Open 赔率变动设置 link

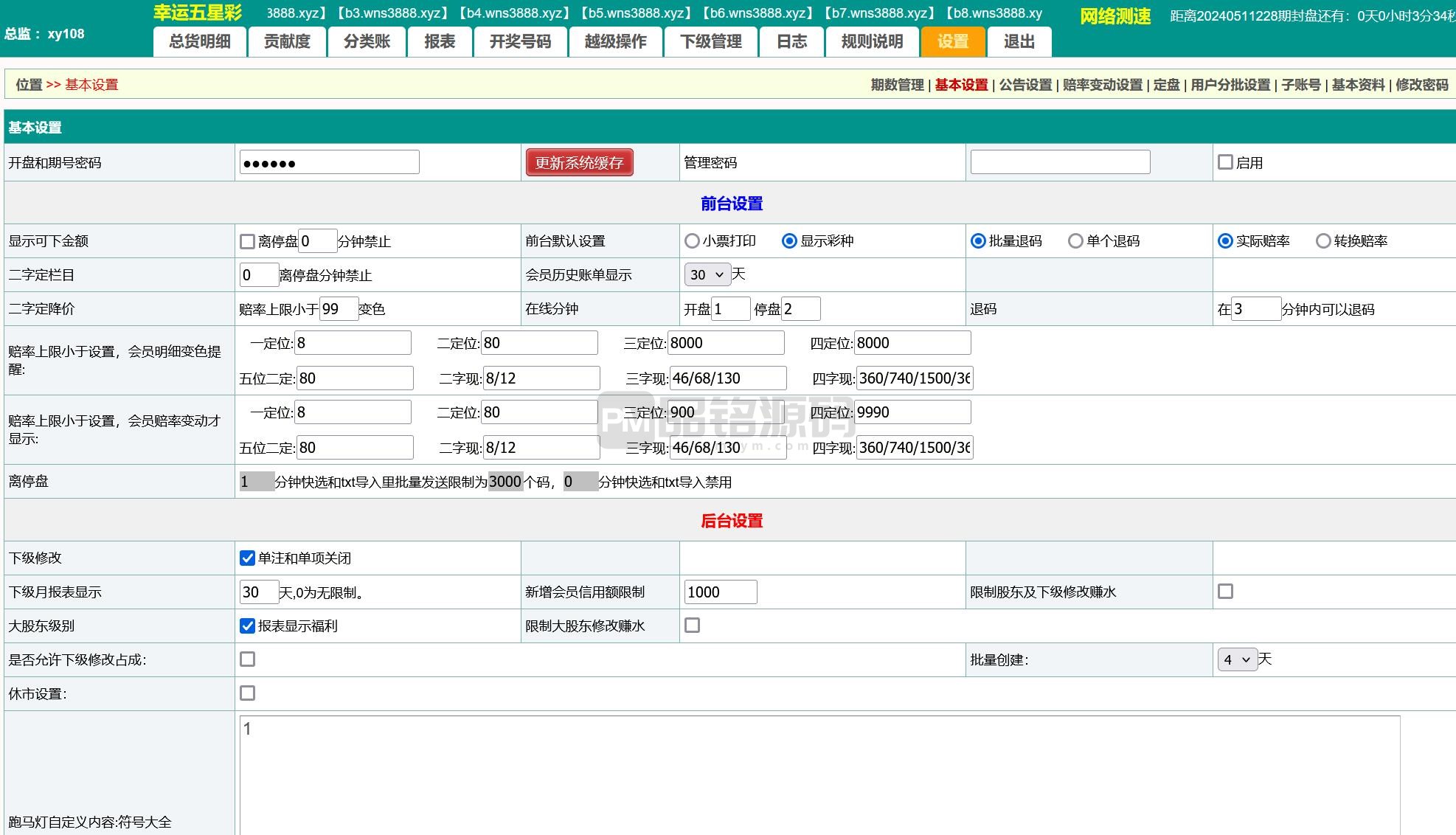pos(1102,85)
